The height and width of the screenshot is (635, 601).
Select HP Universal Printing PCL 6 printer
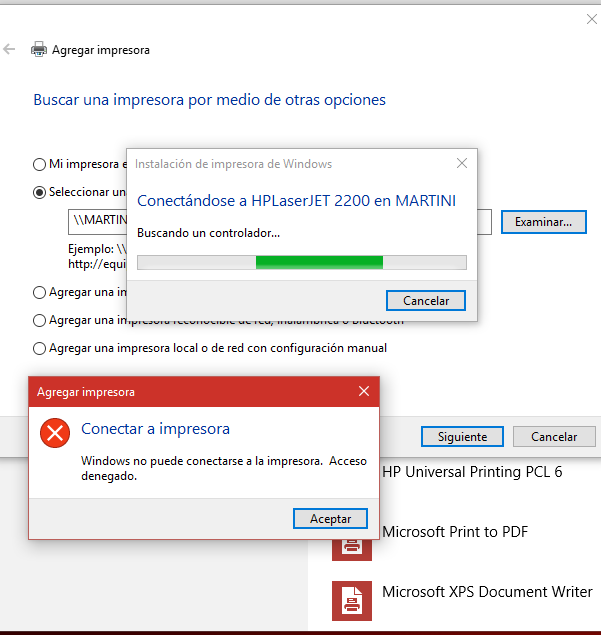[472, 472]
